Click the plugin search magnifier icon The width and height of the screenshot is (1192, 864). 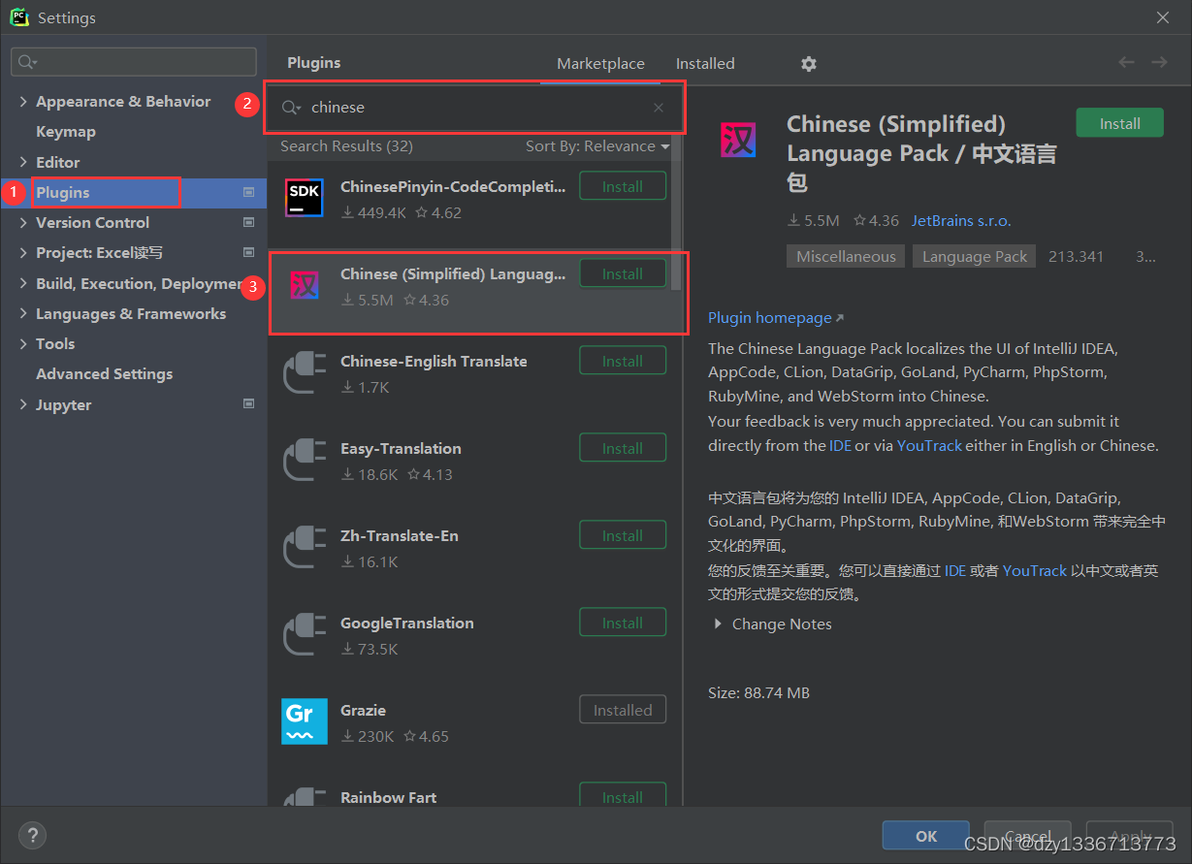(x=290, y=108)
